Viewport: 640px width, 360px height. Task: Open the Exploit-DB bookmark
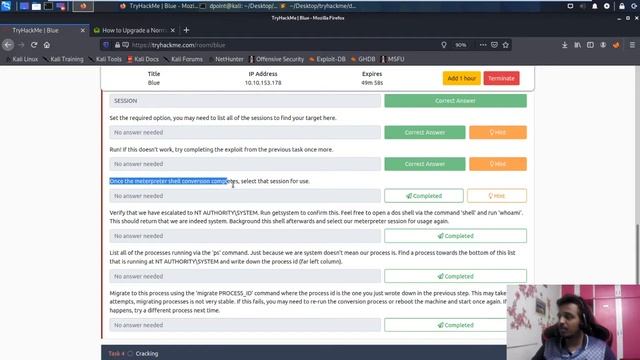click(x=327, y=59)
